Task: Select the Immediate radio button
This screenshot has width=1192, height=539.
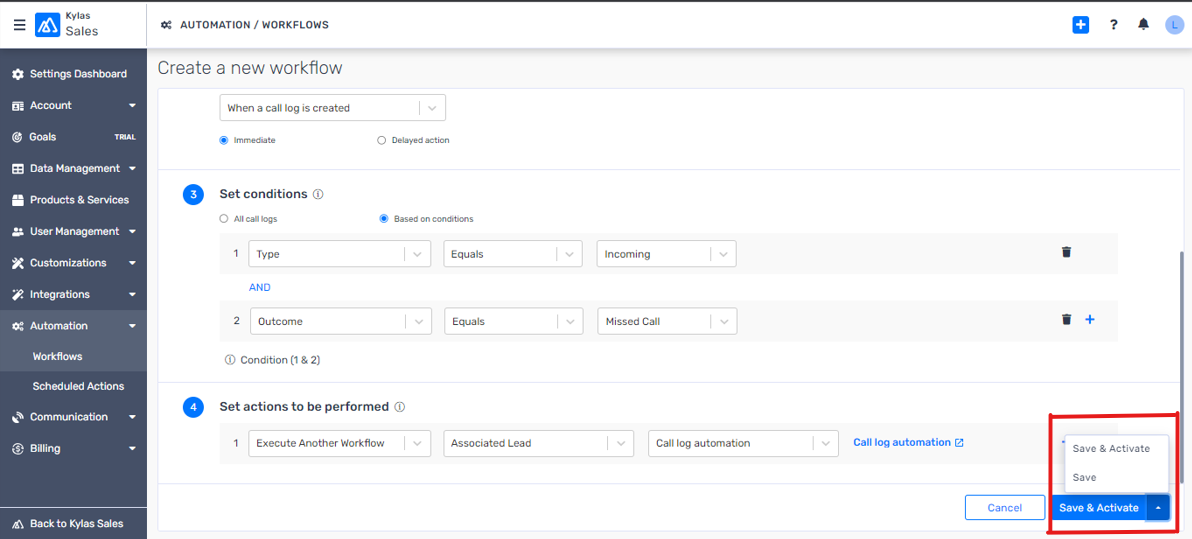Action: [224, 141]
